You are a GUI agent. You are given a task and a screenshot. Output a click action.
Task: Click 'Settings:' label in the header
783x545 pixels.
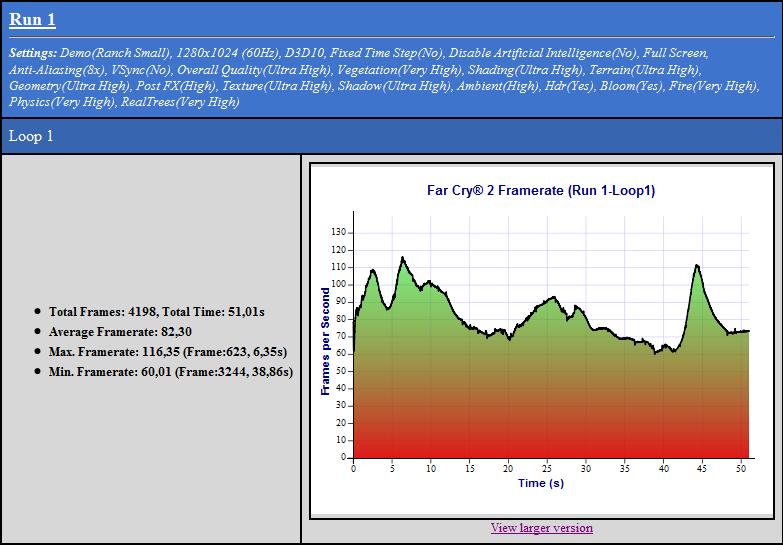tap(33, 53)
